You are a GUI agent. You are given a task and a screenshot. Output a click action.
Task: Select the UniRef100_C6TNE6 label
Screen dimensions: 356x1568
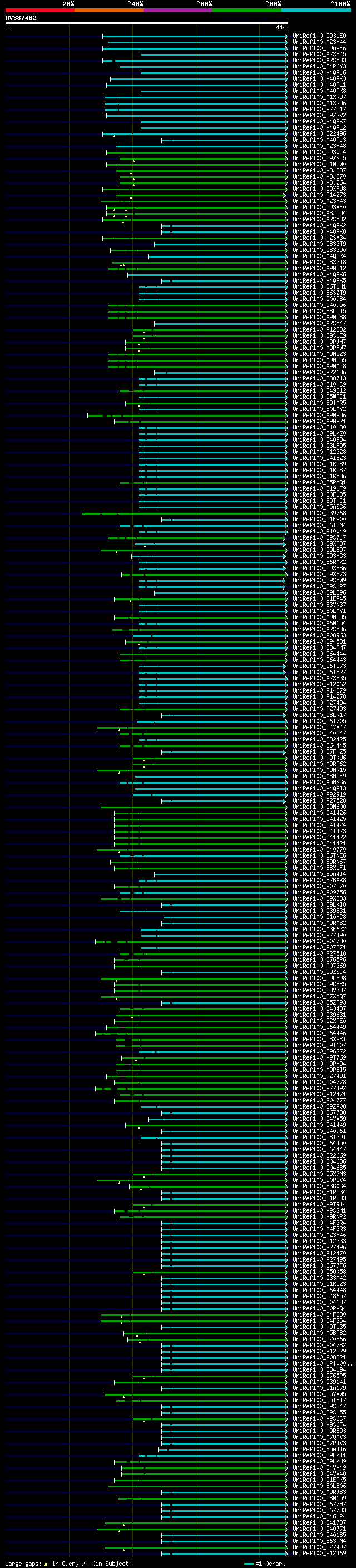pos(319,855)
